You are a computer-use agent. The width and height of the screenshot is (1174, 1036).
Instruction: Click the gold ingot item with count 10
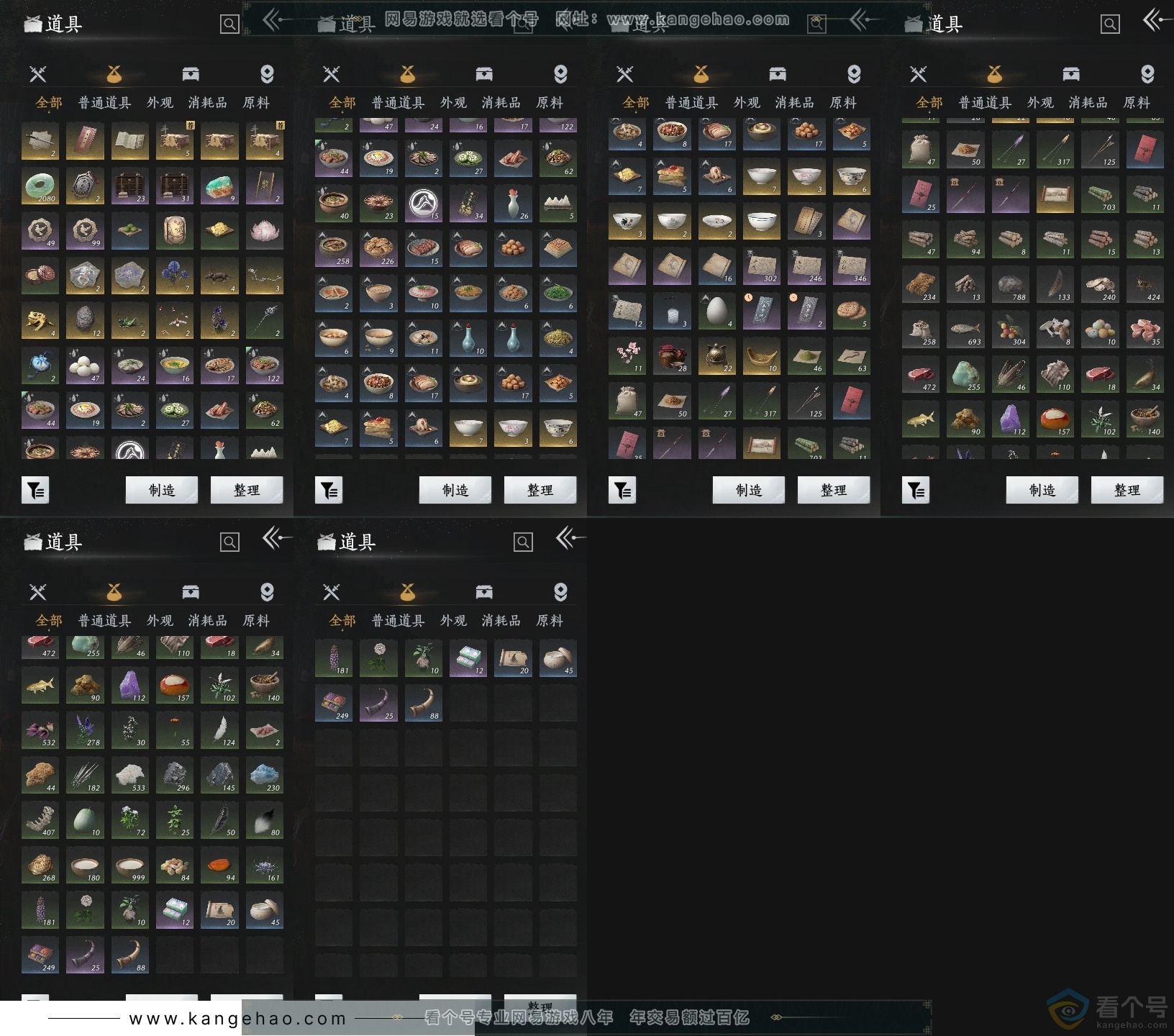click(761, 356)
